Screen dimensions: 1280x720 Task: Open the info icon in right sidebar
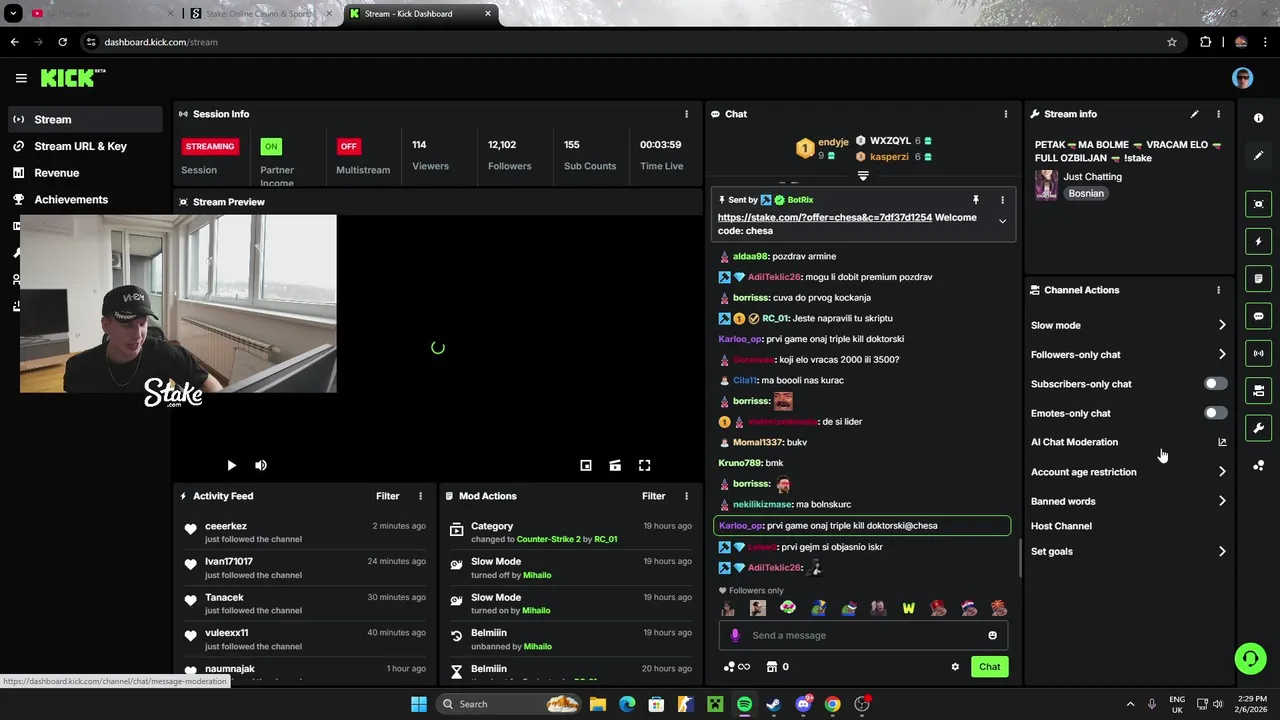1258,118
